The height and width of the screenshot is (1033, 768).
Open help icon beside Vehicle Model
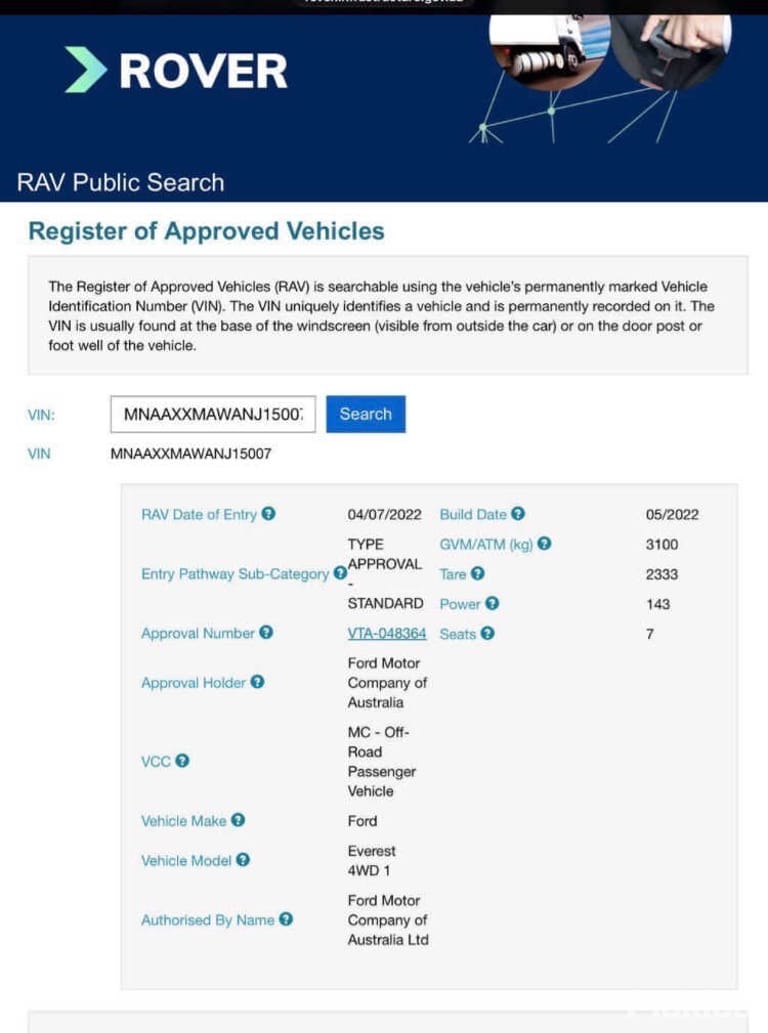tap(243, 860)
